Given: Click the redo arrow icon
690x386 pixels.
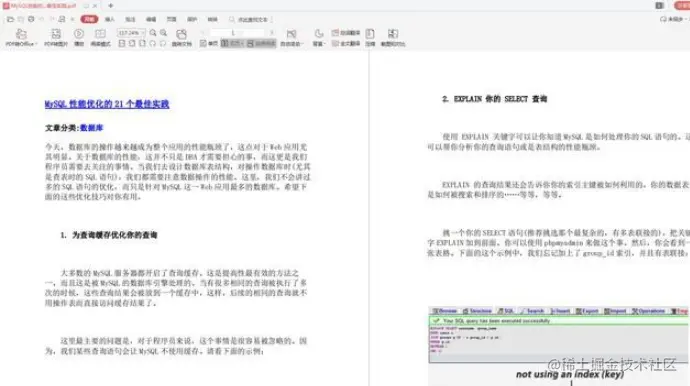Looking at the screenshot, I should [52, 19].
